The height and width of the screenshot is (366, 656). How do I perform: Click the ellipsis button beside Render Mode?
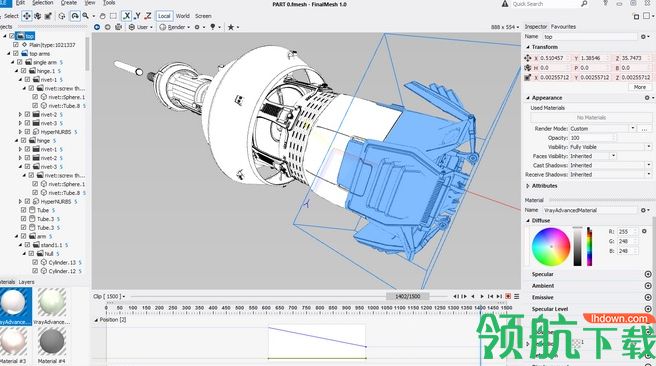tap(644, 129)
